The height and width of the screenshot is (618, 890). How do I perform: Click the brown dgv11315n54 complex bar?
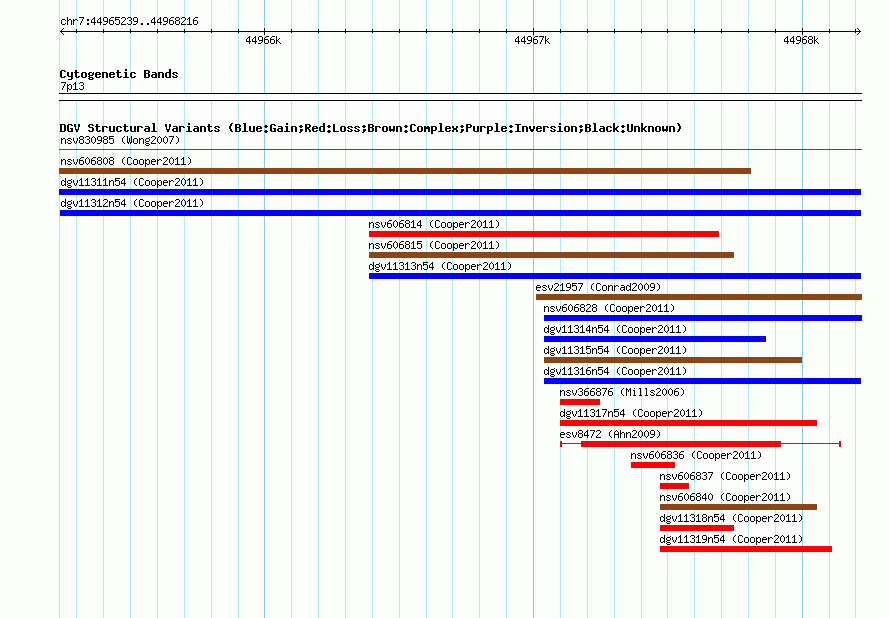[673, 360]
